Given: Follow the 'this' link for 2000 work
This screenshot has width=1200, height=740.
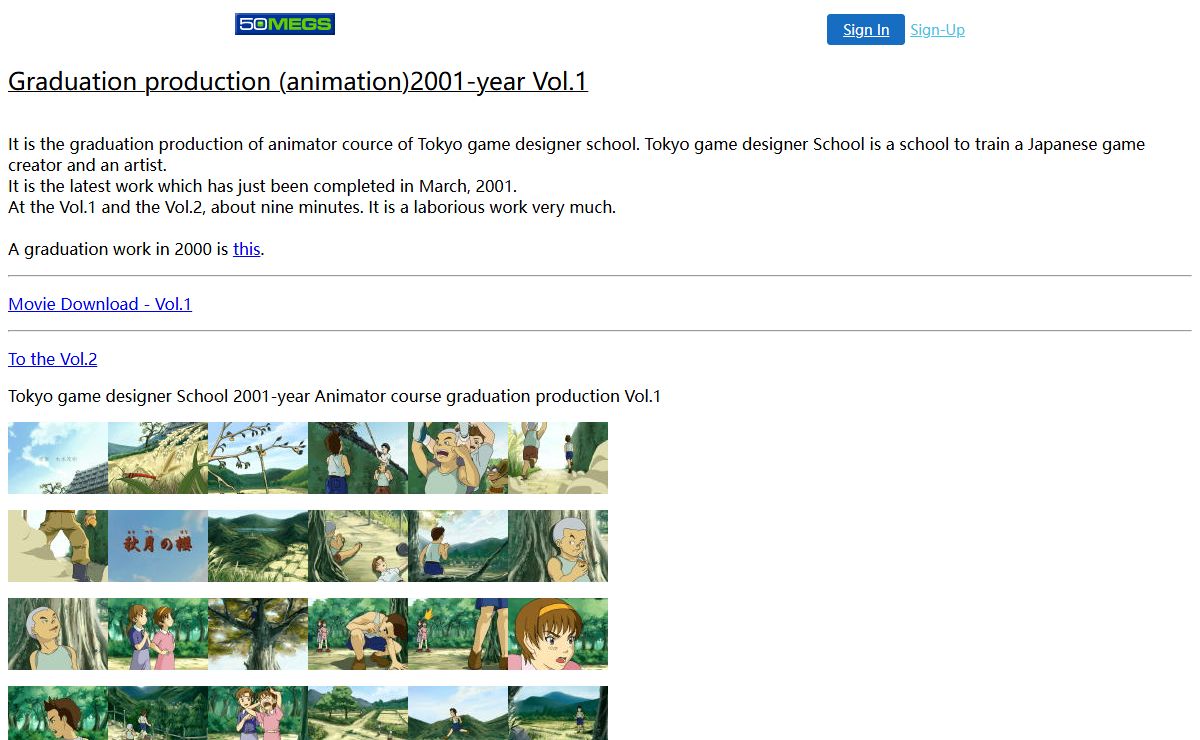Looking at the screenshot, I should [x=246, y=249].
